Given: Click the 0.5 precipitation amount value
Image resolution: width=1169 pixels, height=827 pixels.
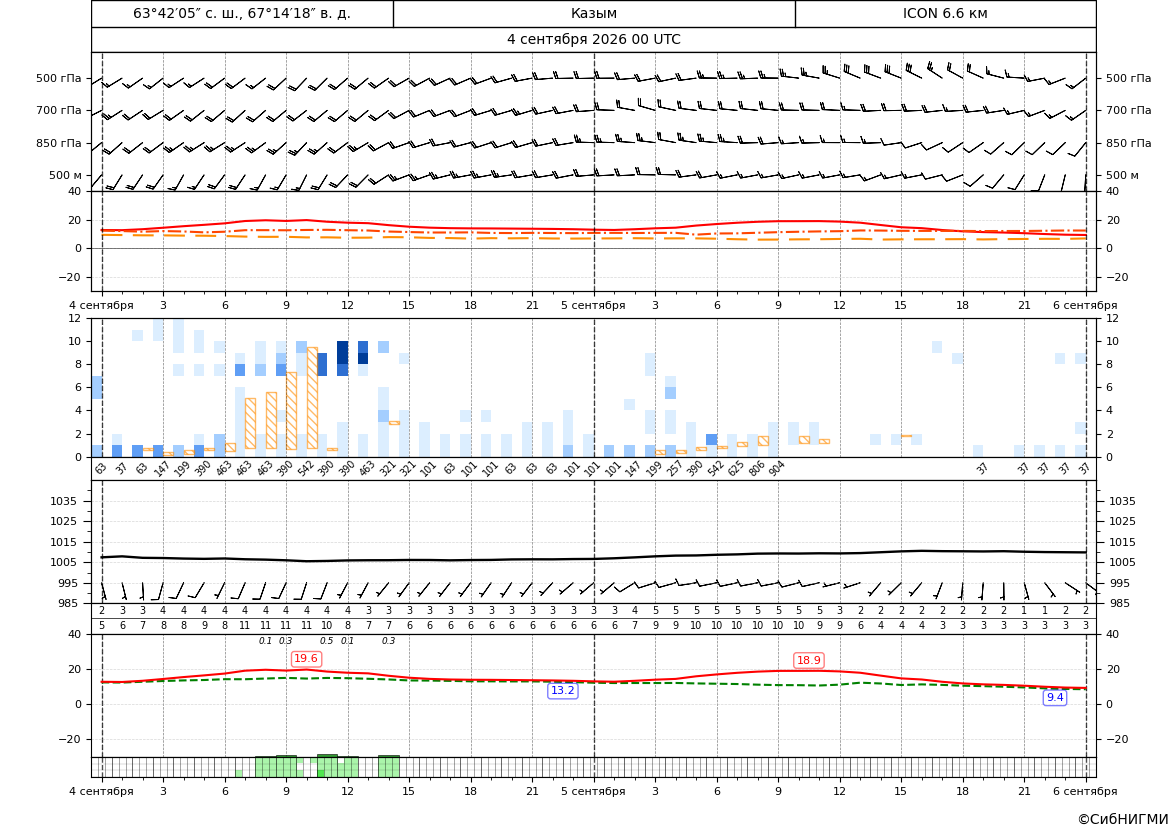Looking at the screenshot, I should point(327,641).
